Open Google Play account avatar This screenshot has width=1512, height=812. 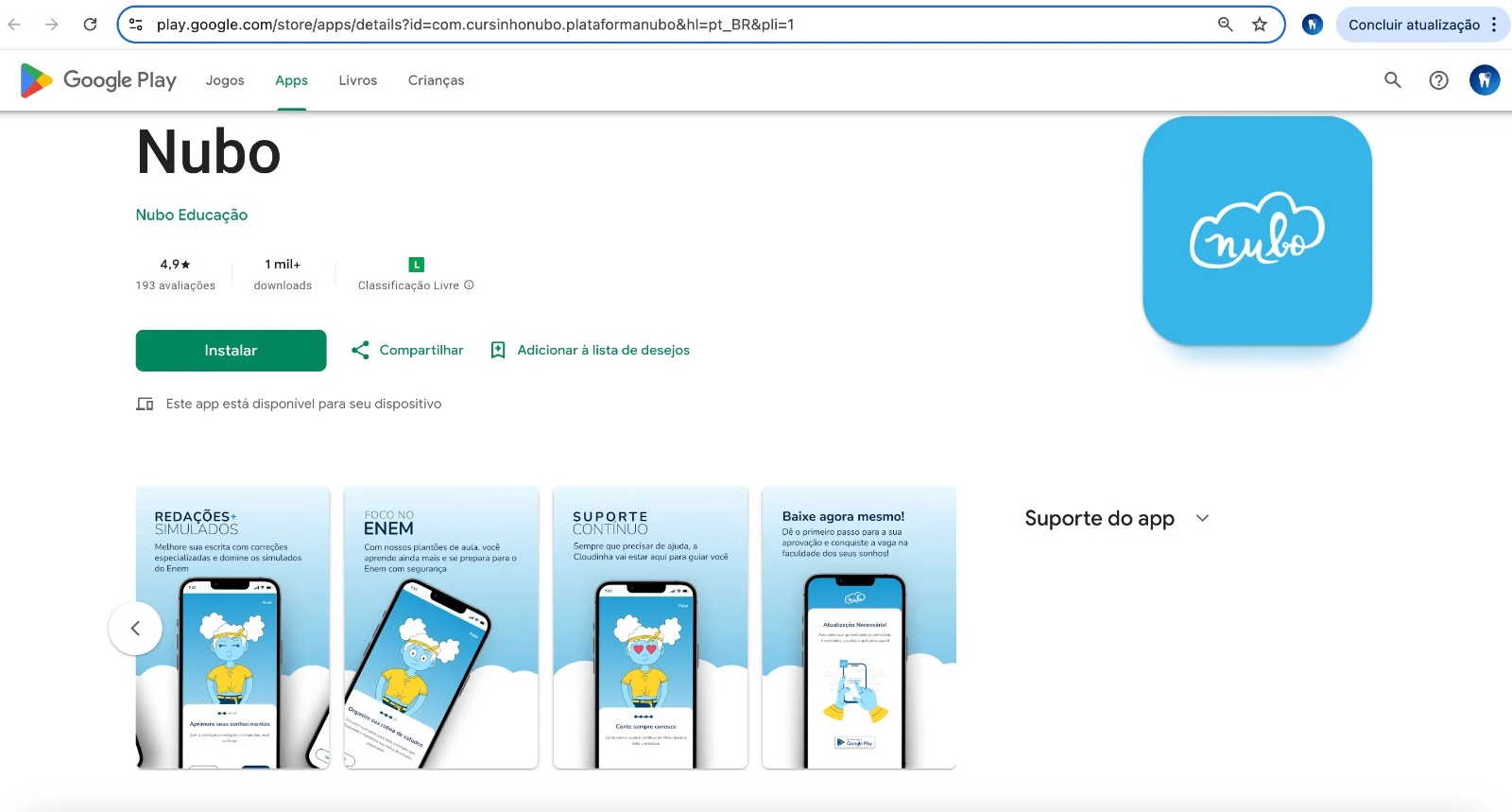pos(1485,80)
